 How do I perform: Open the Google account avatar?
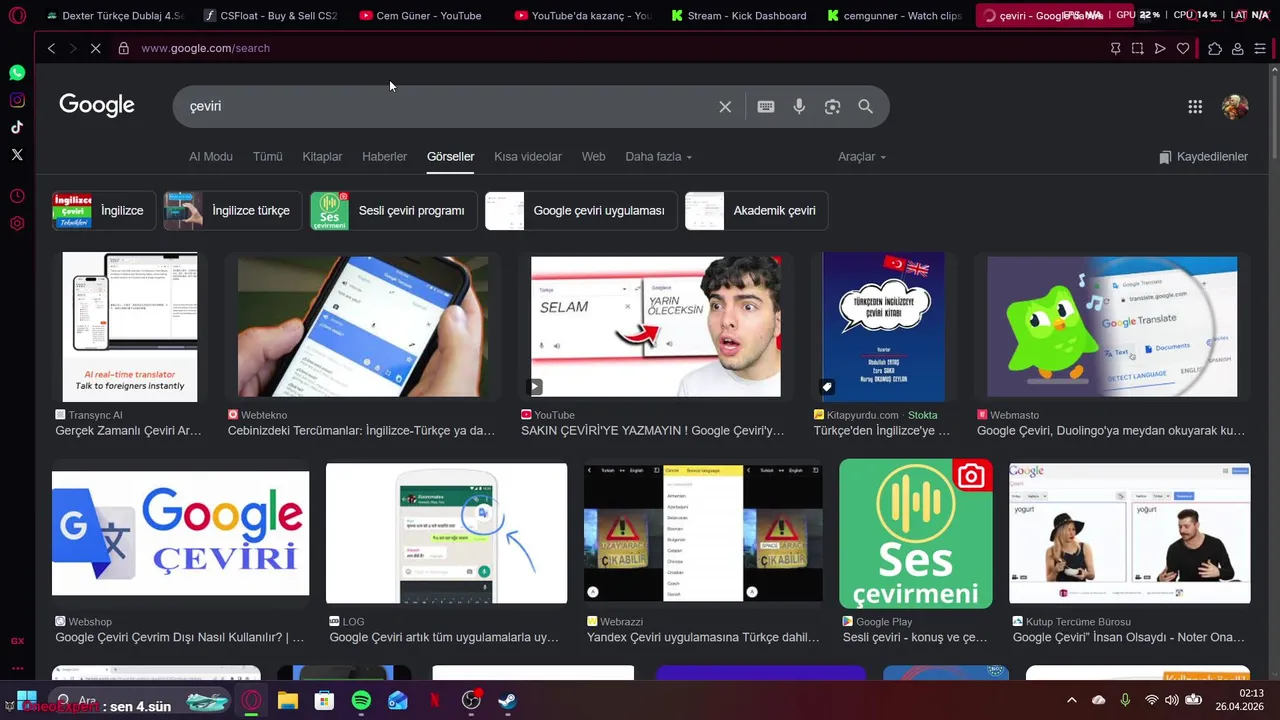pyautogui.click(x=1235, y=107)
